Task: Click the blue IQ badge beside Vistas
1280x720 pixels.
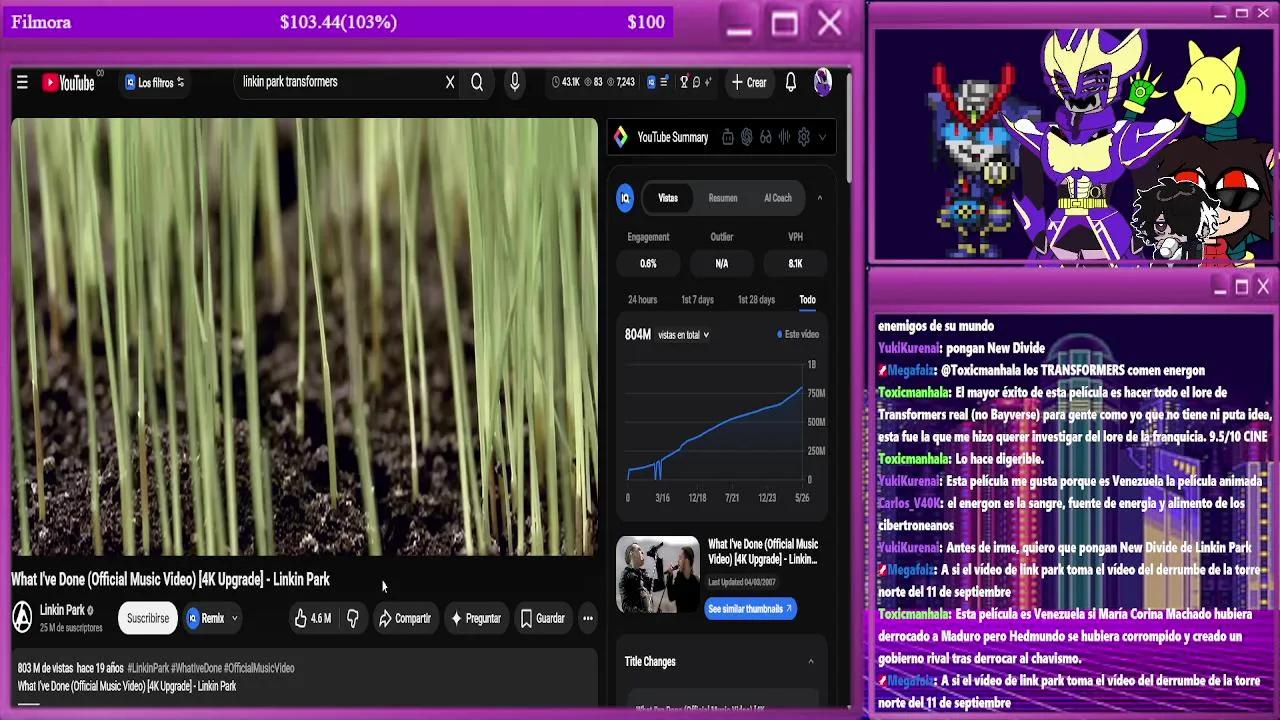Action: click(x=625, y=198)
